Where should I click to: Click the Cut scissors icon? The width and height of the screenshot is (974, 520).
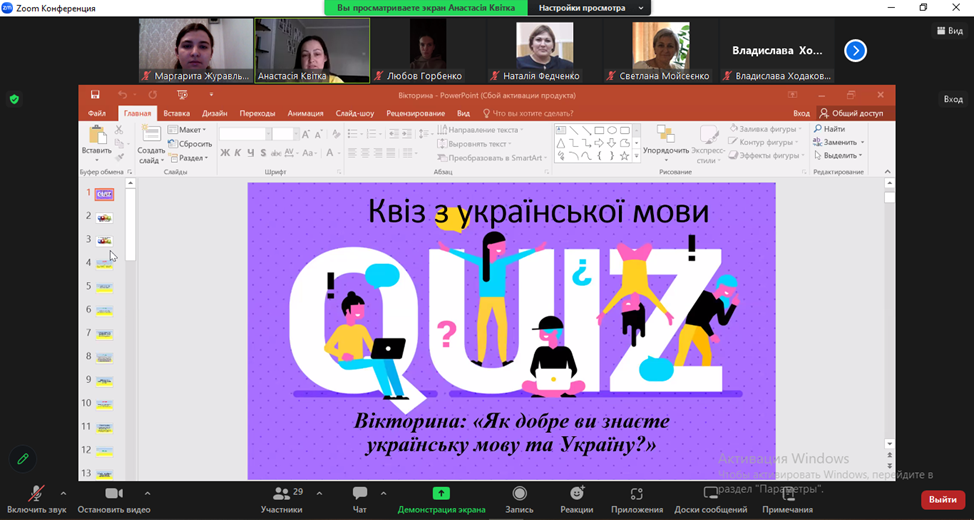pos(119,130)
